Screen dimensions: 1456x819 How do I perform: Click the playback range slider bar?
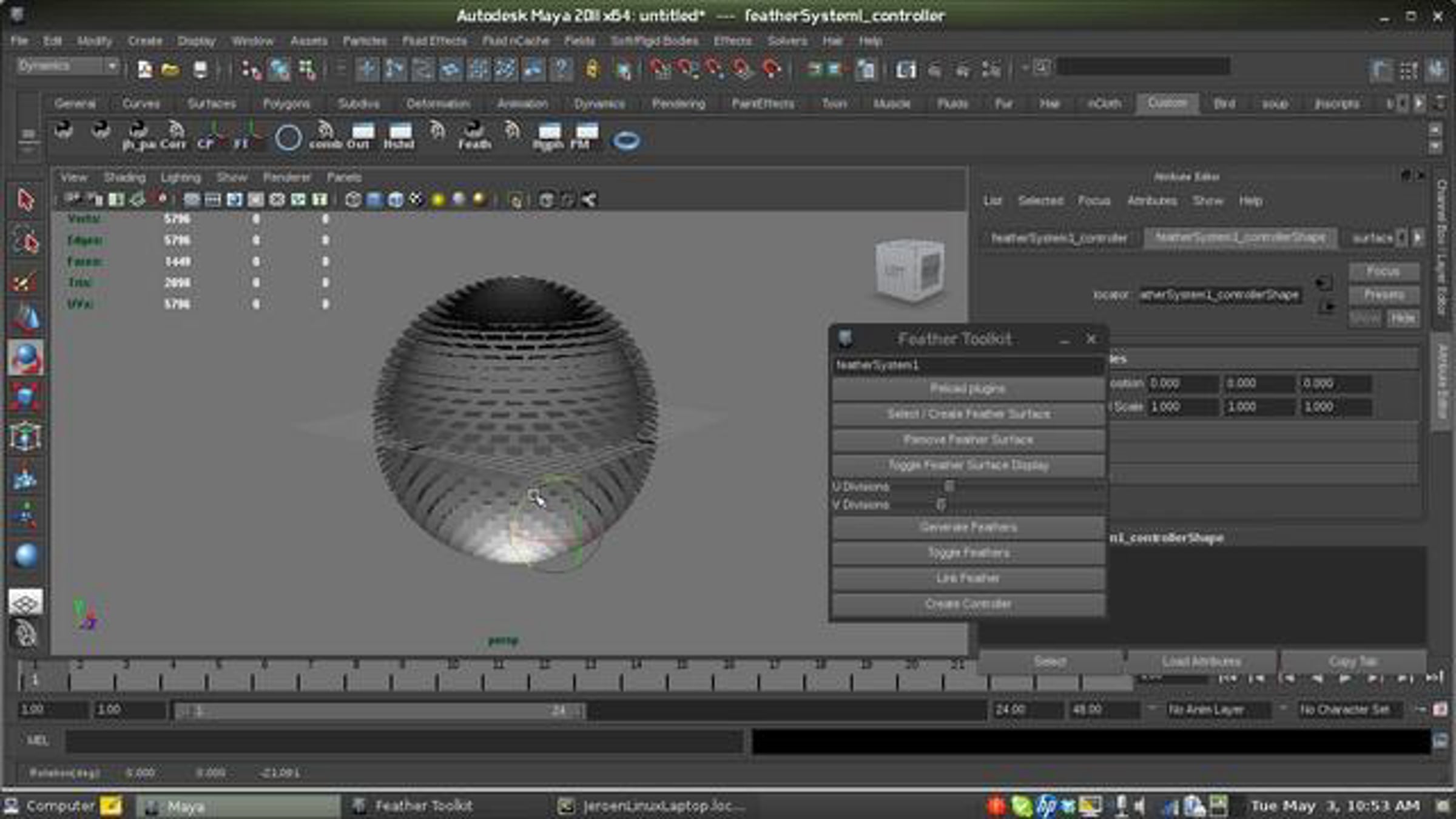380,710
